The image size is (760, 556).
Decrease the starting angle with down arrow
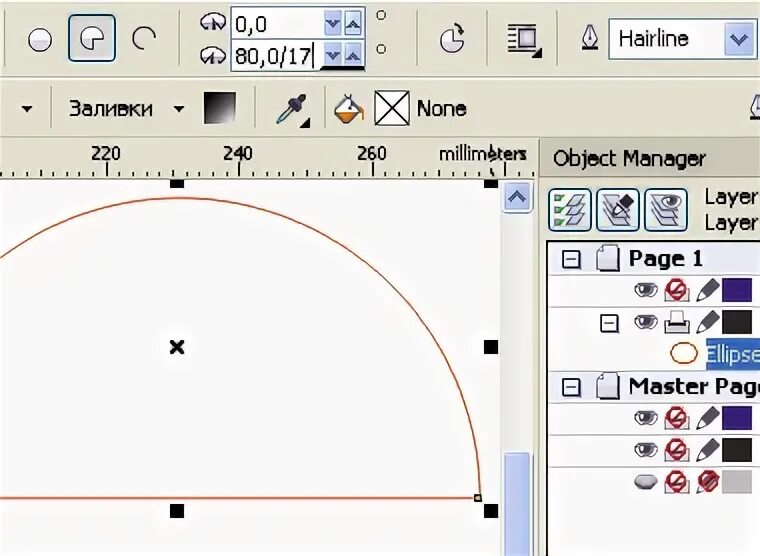(332, 23)
